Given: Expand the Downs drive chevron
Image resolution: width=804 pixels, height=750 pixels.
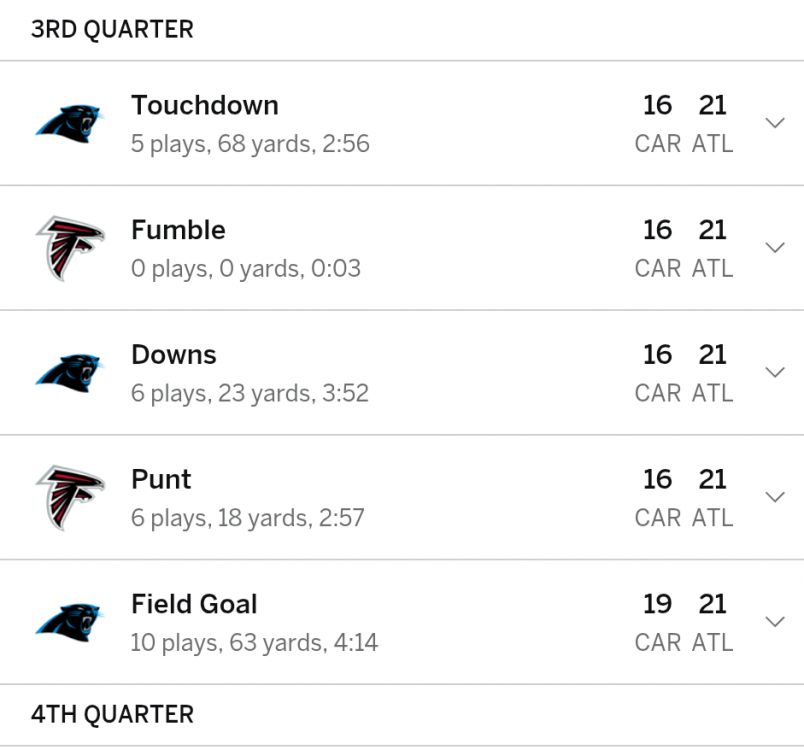Looking at the screenshot, I should pos(775,372).
